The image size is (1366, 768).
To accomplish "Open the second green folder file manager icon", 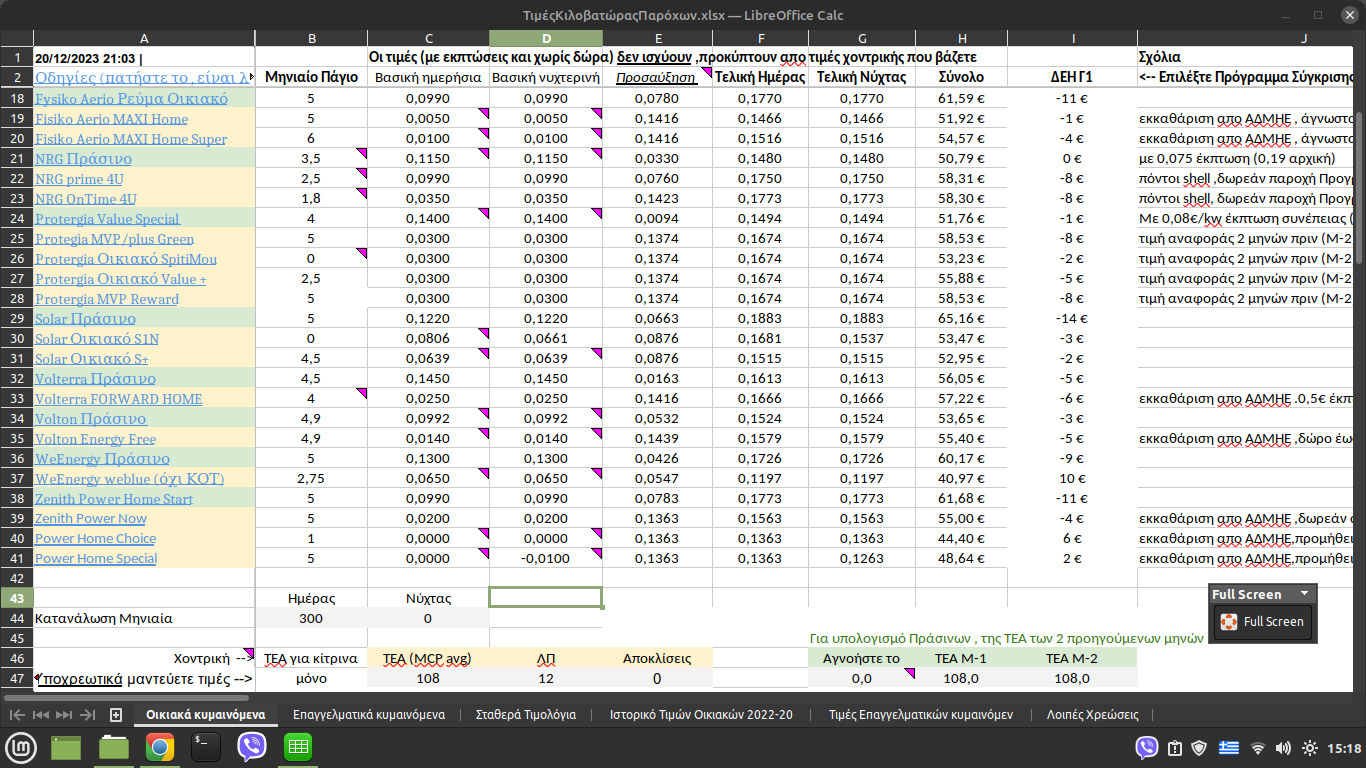I will [113, 747].
